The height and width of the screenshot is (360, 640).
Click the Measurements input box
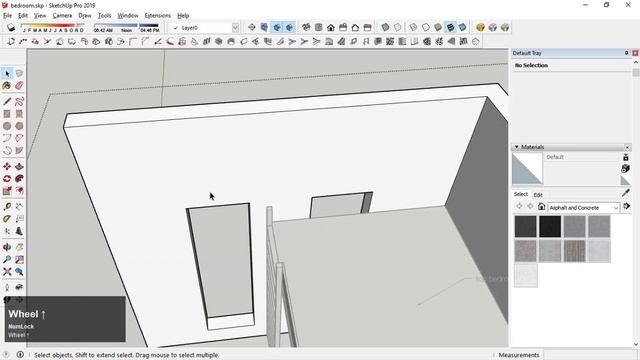tap(586, 355)
